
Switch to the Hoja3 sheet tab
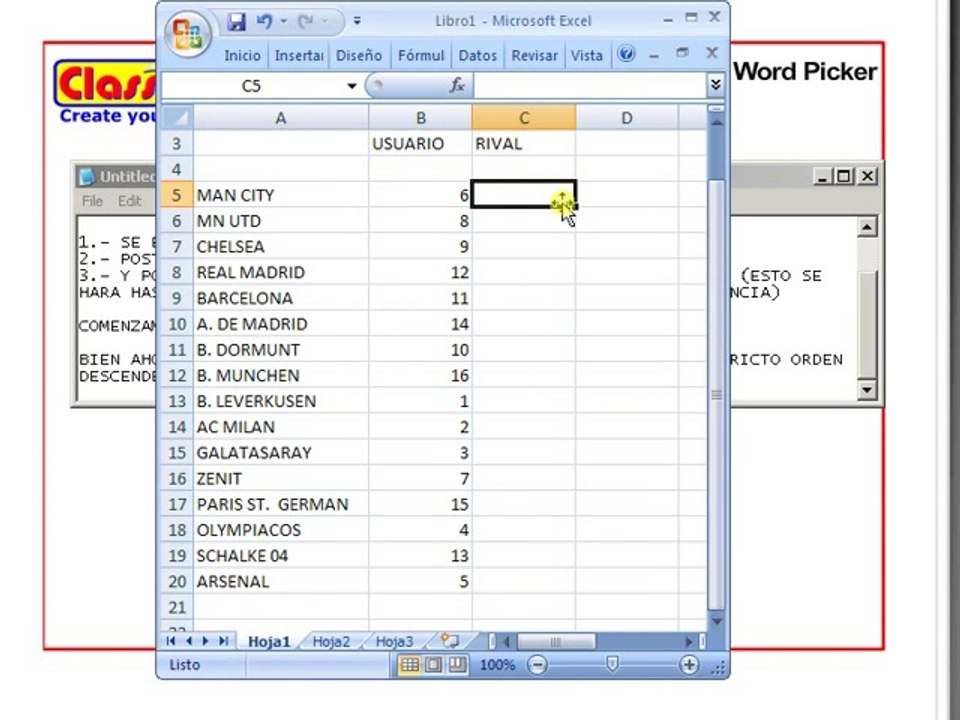pyautogui.click(x=394, y=642)
